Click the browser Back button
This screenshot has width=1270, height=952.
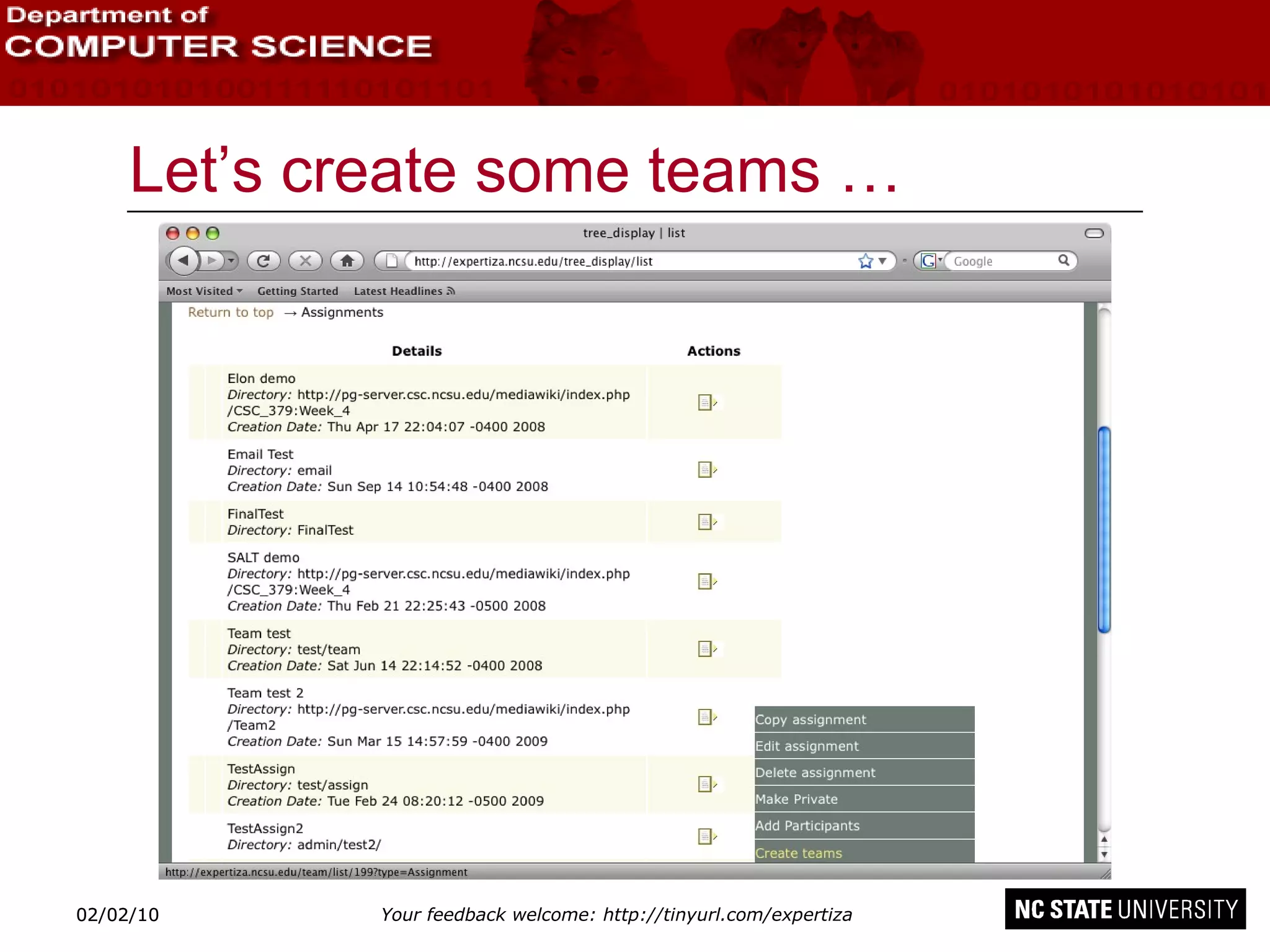click(x=184, y=261)
